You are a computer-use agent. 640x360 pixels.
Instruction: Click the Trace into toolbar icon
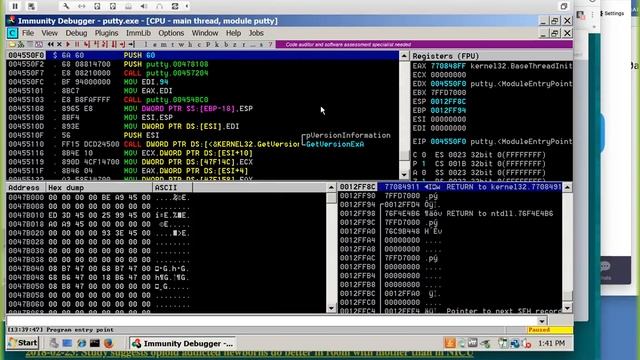[x=106, y=44]
